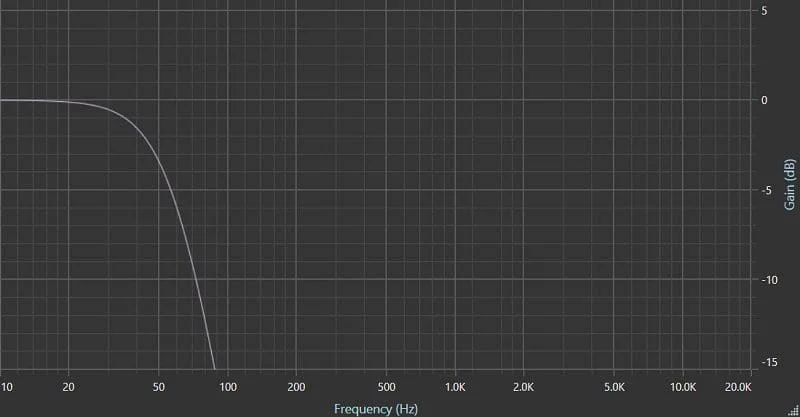Viewport: 800px width, 417px height.
Task: Click the '-5' gain axis label
Action: click(764, 190)
